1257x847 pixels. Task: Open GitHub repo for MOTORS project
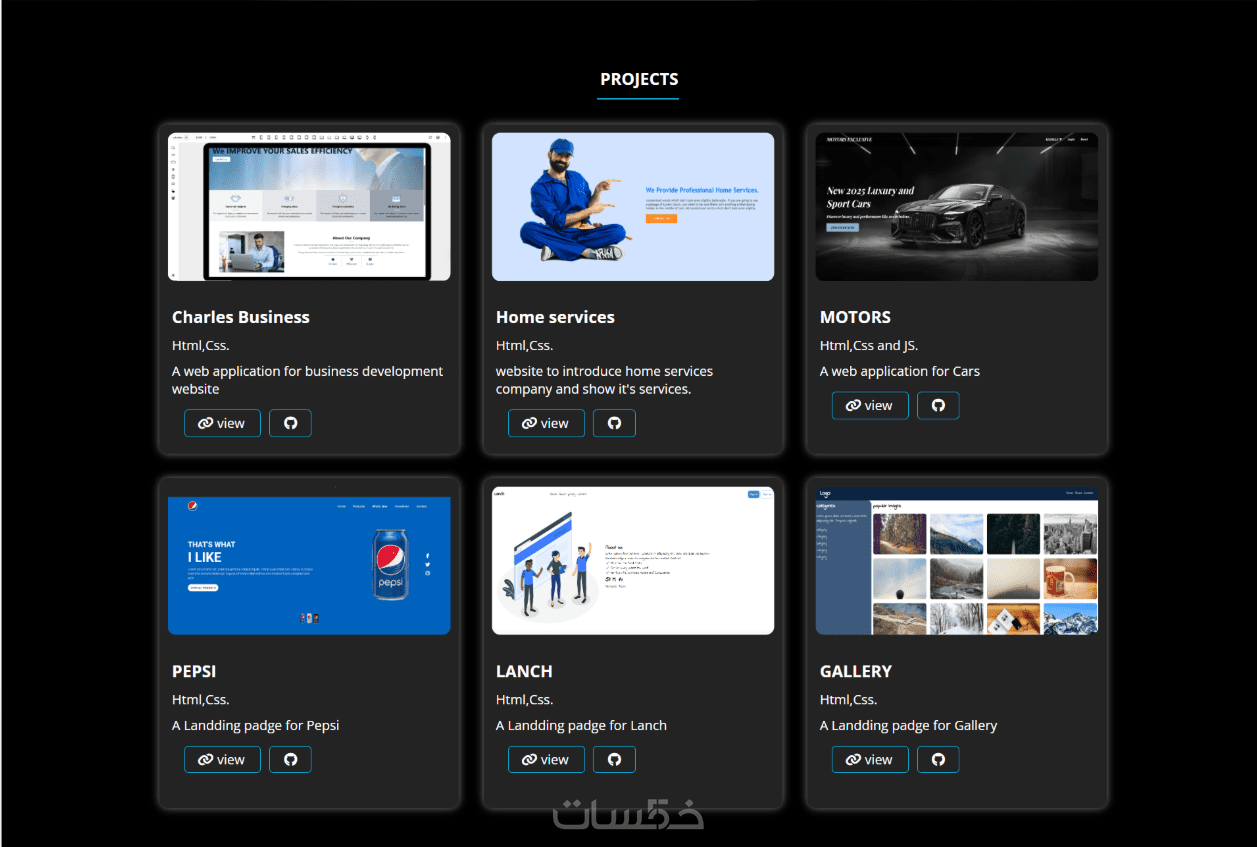938,405
